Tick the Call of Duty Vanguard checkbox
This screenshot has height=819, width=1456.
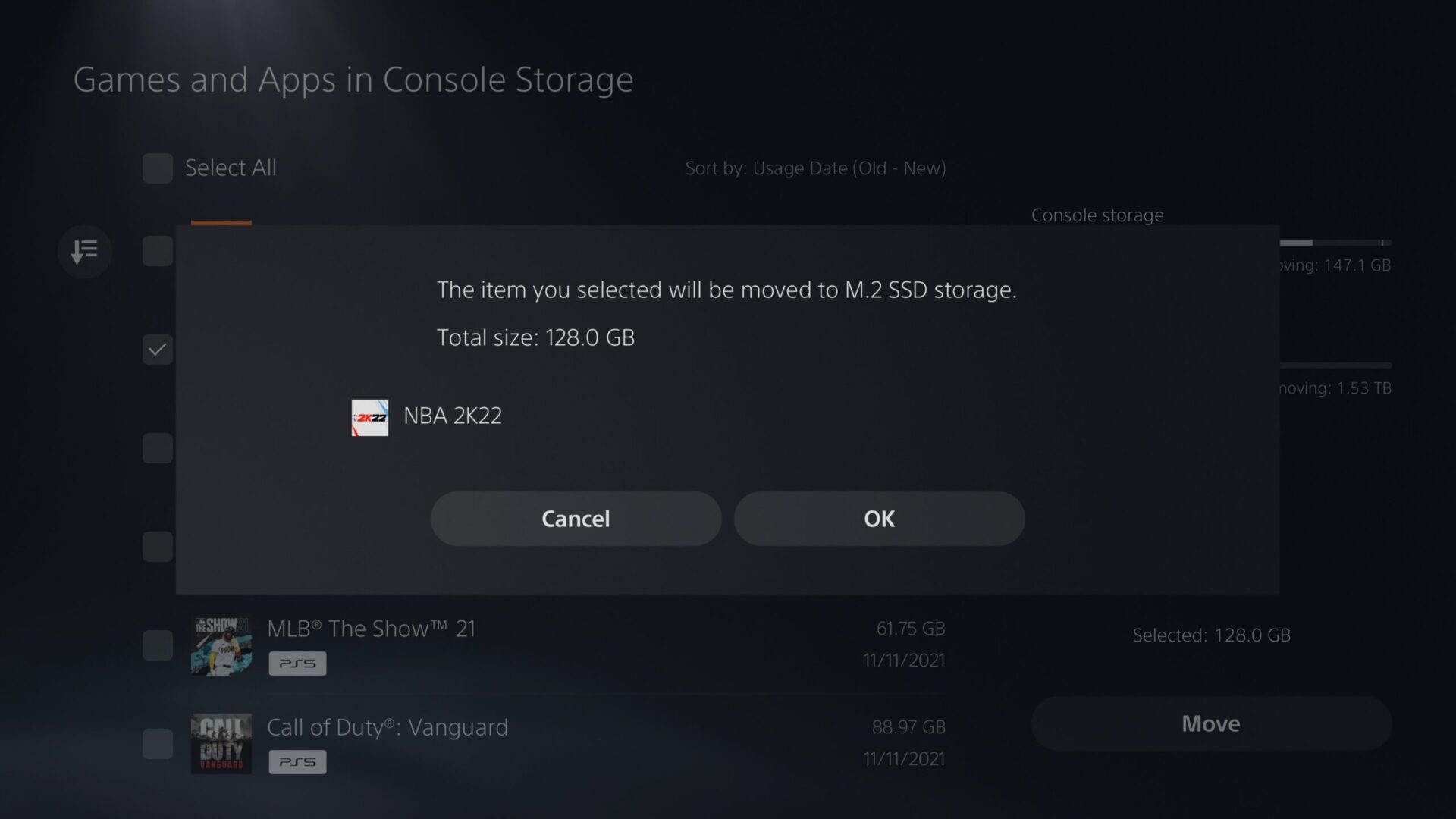158,744
